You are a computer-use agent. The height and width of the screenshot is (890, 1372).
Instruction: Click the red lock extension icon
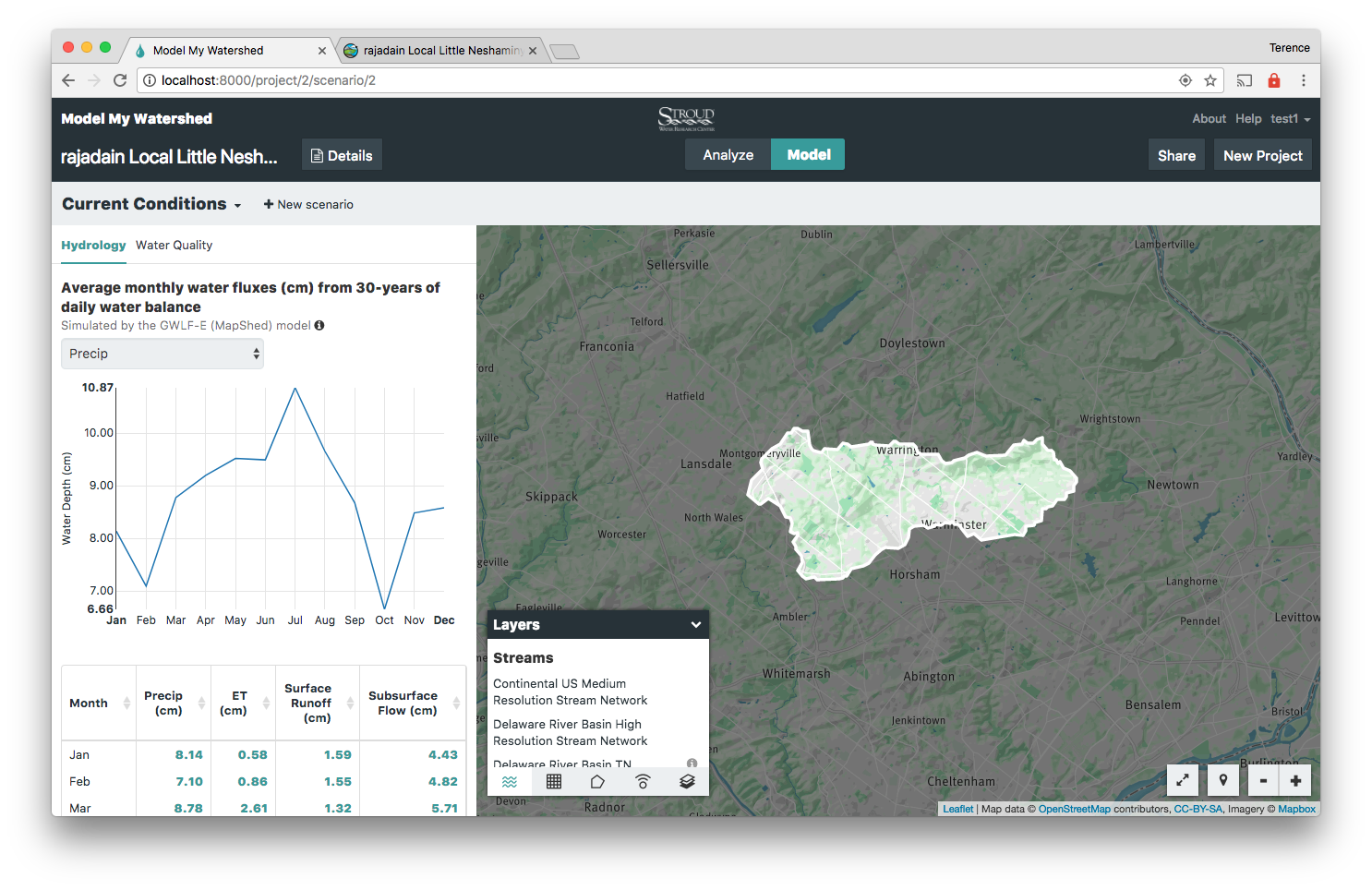[1274, 80]
